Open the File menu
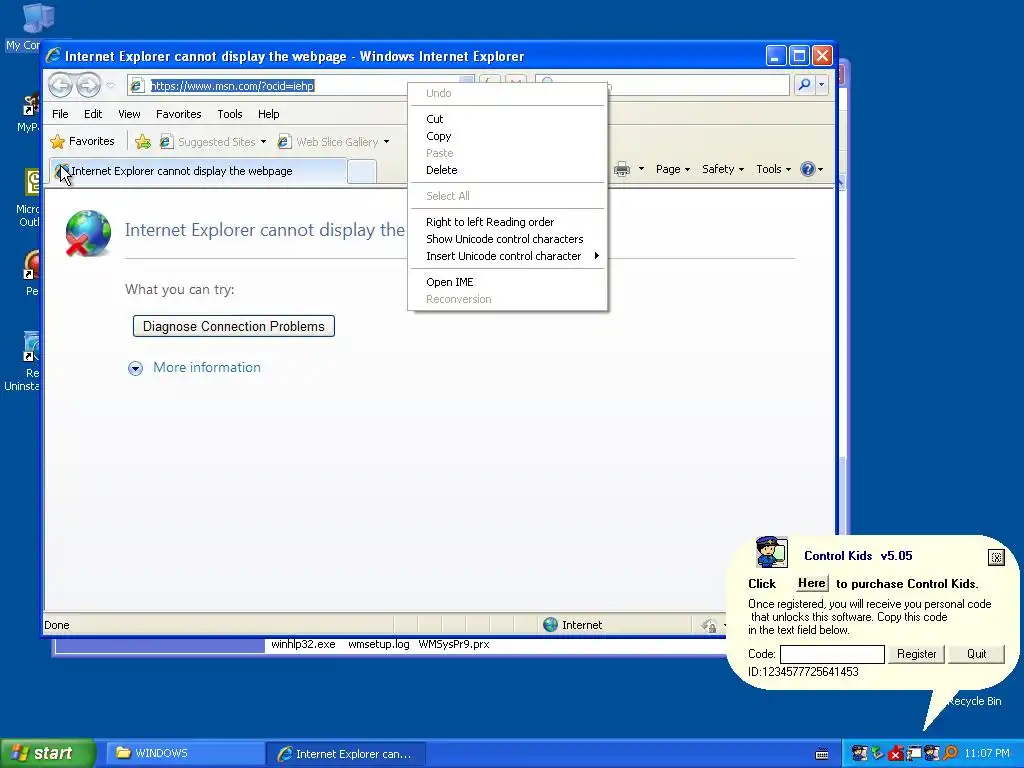 pos(60,114)
